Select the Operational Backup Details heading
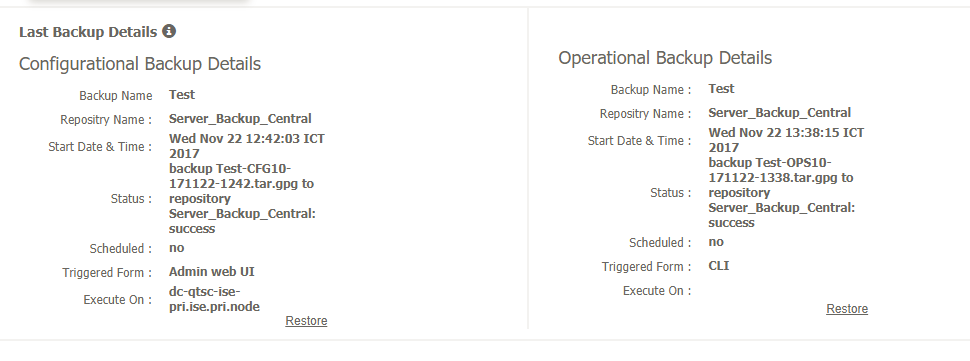Screen dimensions: 970x361 [665, 57]
